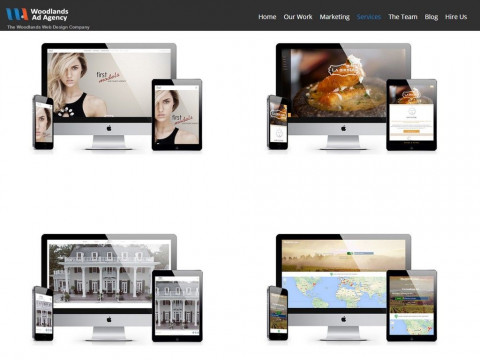Open The Team page
This screenshot has width=480, height=360.
tap(402, 17)
